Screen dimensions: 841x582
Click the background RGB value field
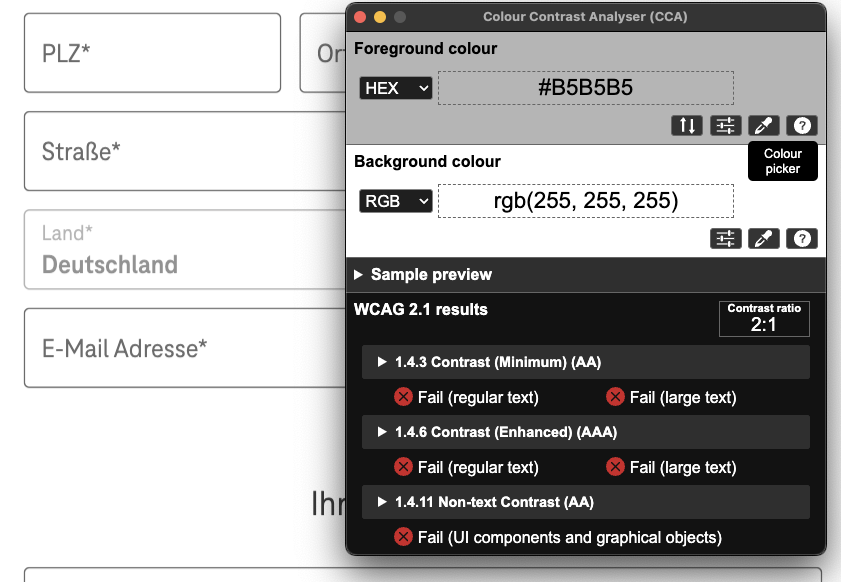tap(586, 200)
